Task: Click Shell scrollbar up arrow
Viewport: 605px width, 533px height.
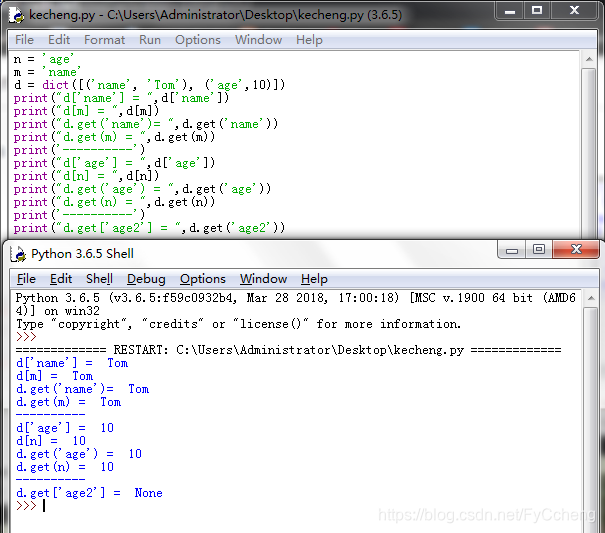Action: pos(591,298)
